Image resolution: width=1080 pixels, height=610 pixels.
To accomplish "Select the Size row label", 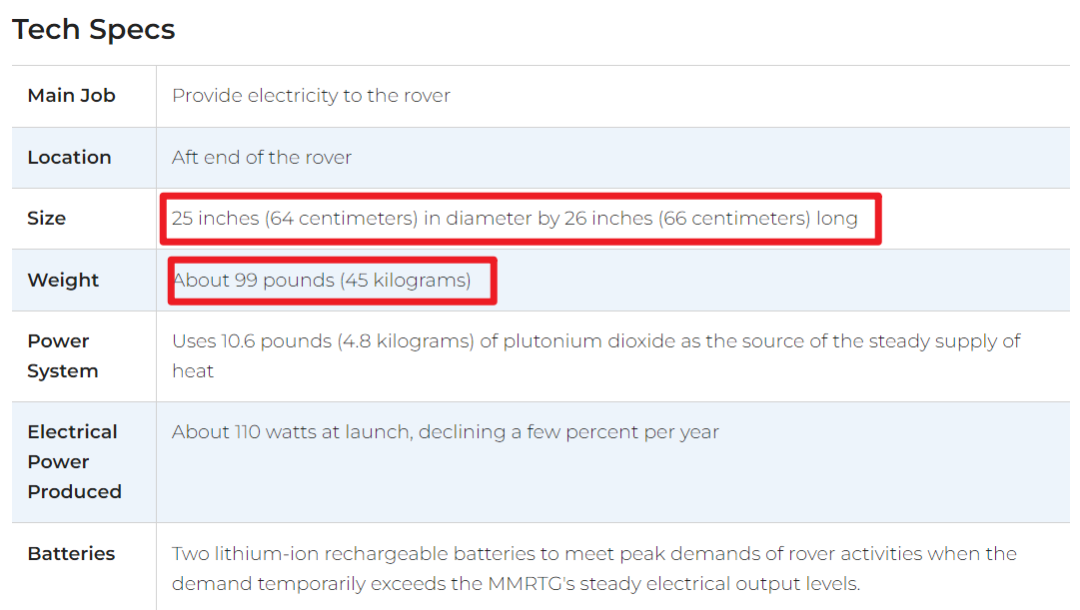I will [46, 219].
